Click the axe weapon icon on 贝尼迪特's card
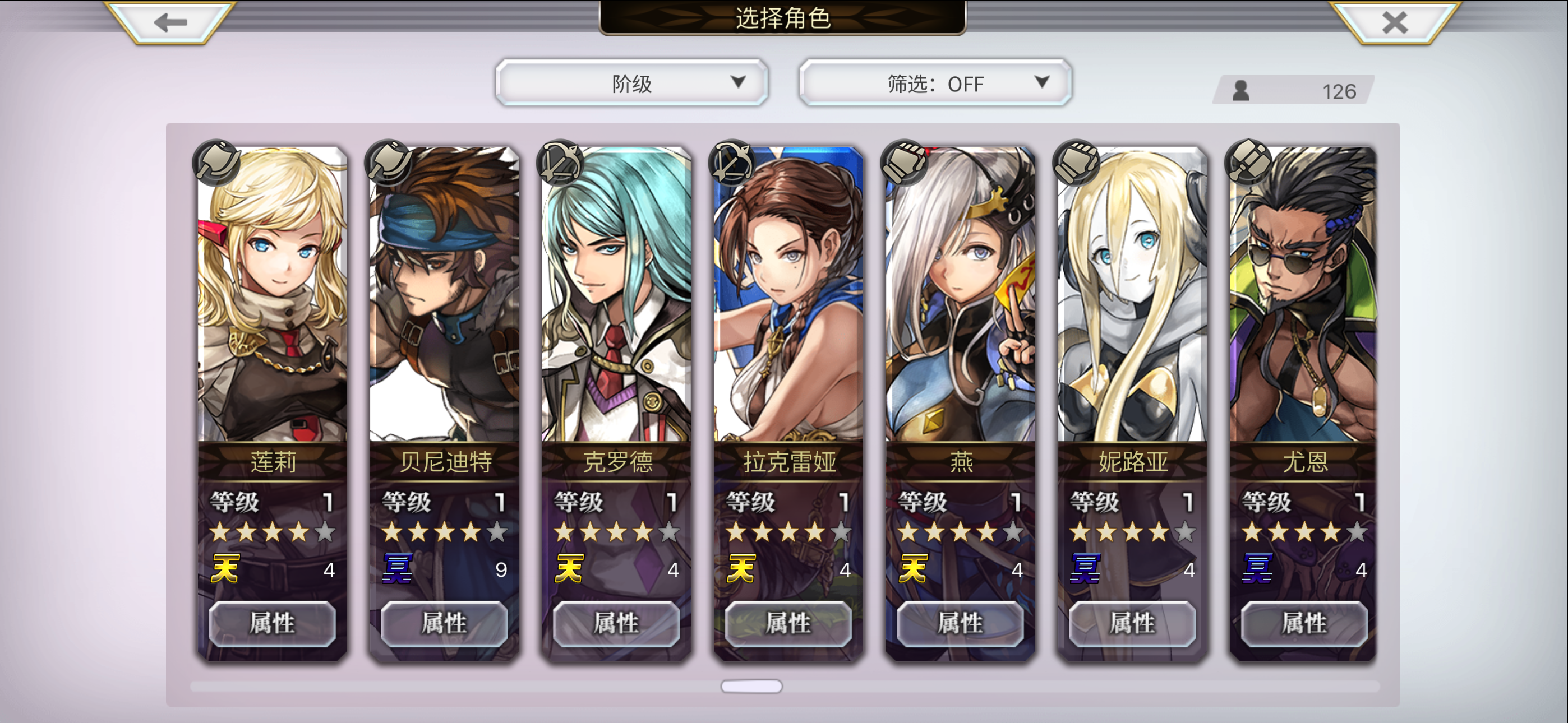Screen dimensions: 1568x723 (388, 163)
